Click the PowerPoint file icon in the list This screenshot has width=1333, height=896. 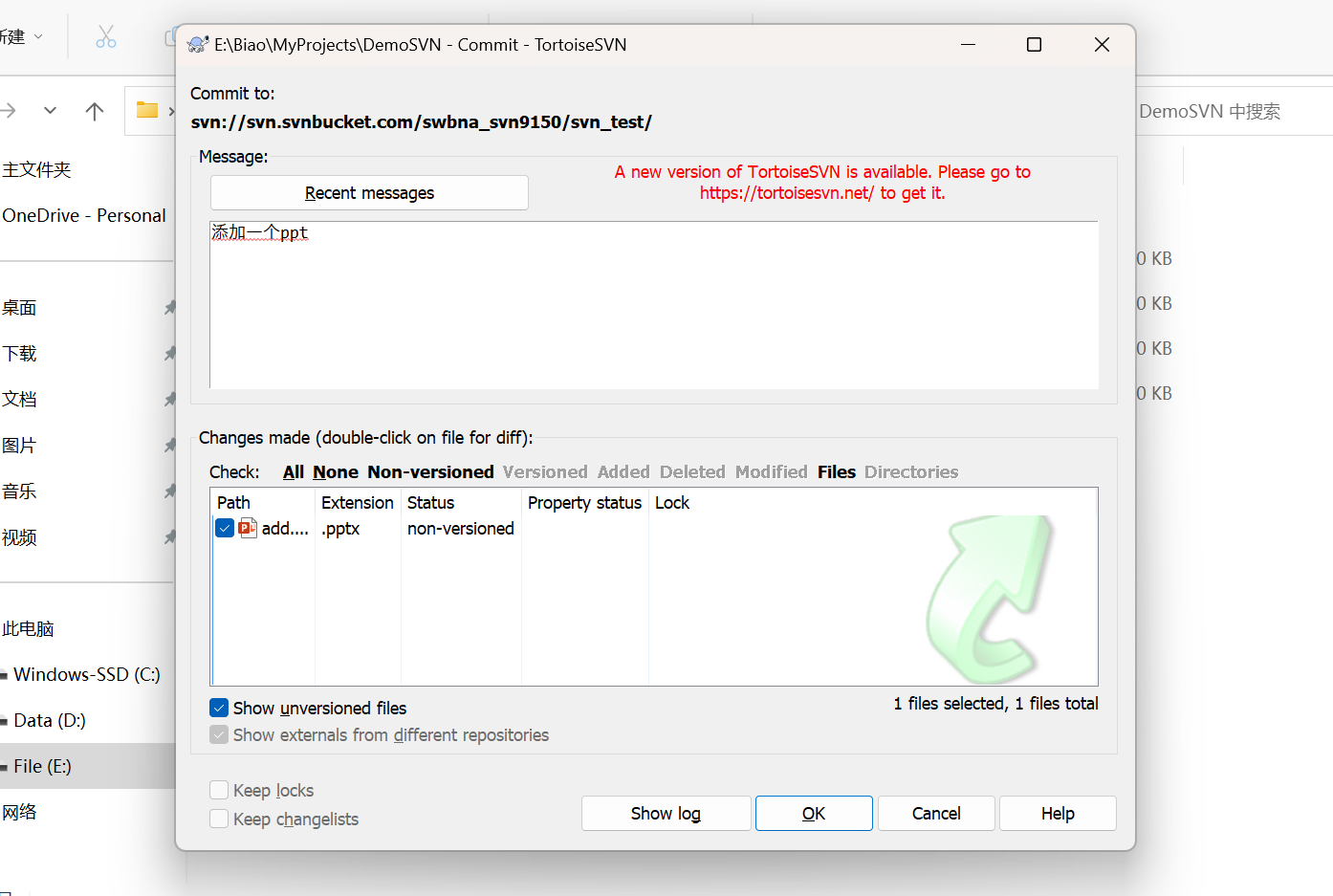tap(248, 528)
